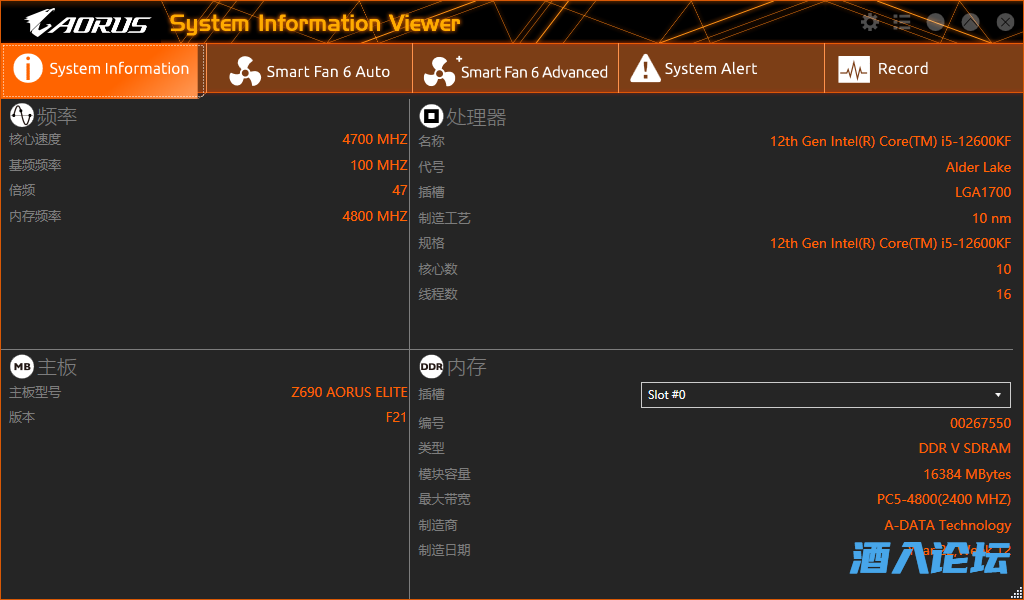The width and height of the screenshot is (1024, 600).
Task: Go to the System Alert tab
Action: click(x=722, y=69)
